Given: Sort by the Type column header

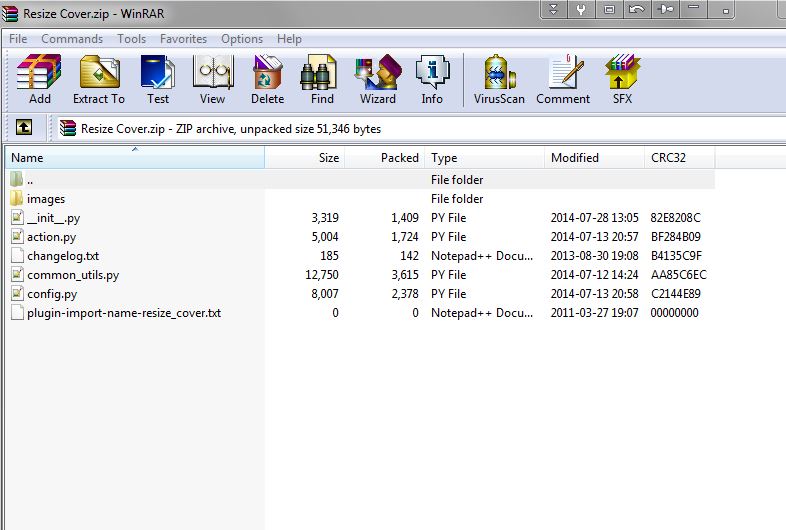Looking at the screenshot, I should pyautogui.click(x=484, y=157).
